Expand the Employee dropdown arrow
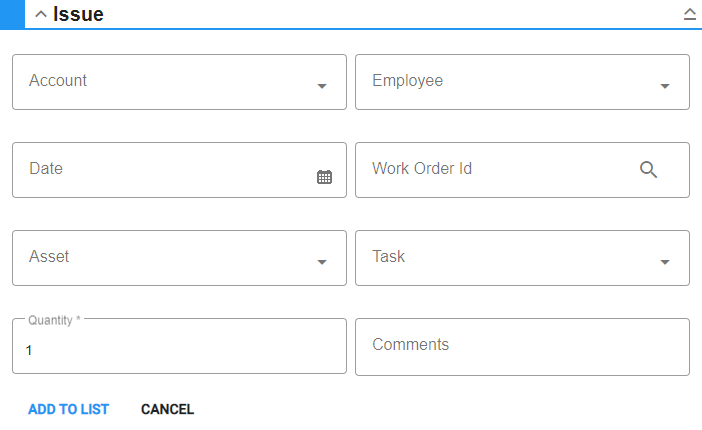The width and height of the screenshot is (702, 430). 665,87
